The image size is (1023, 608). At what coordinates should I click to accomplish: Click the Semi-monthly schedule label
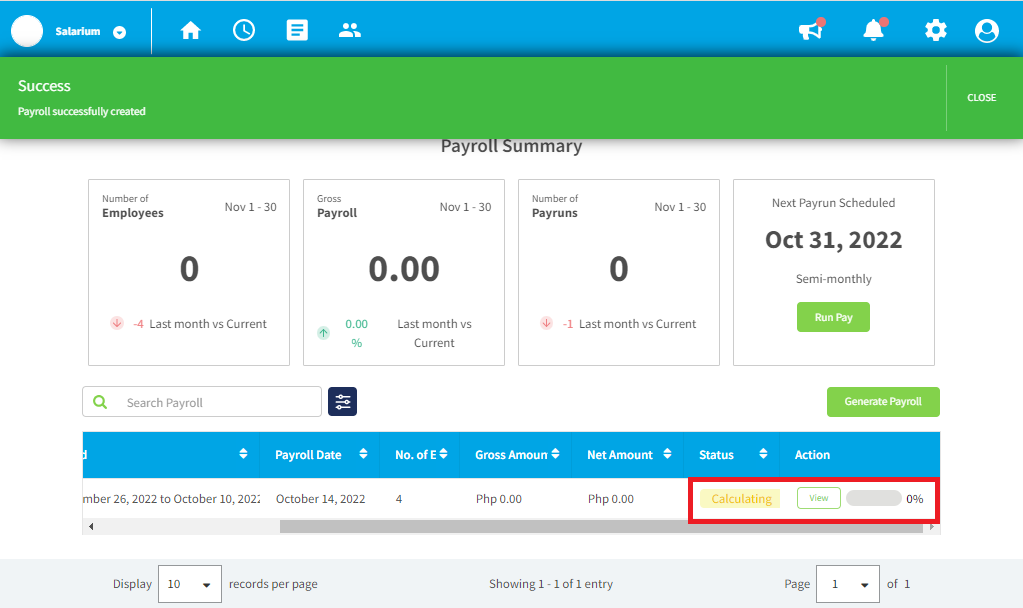click(833, 279)
